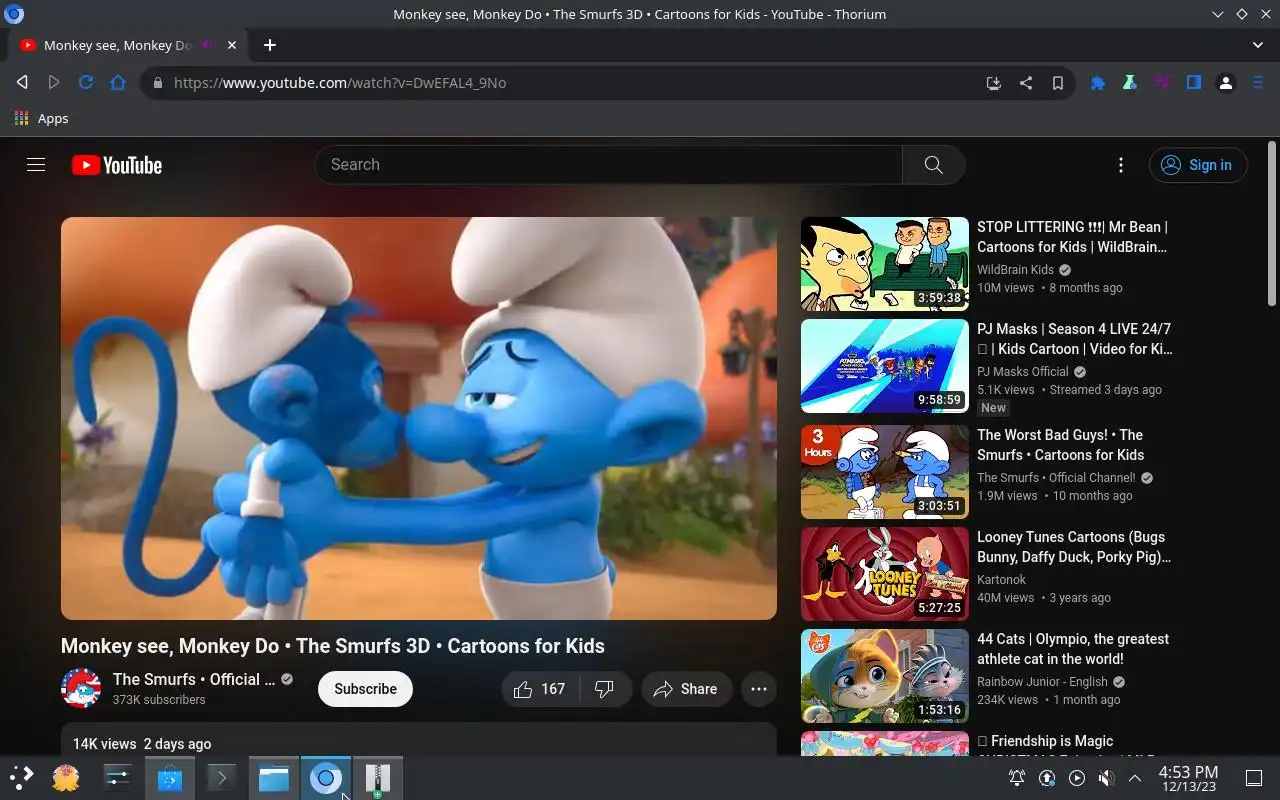Expand hidden system tray icons arrow
The image size is (1280, 800).
pos(1135,778)
